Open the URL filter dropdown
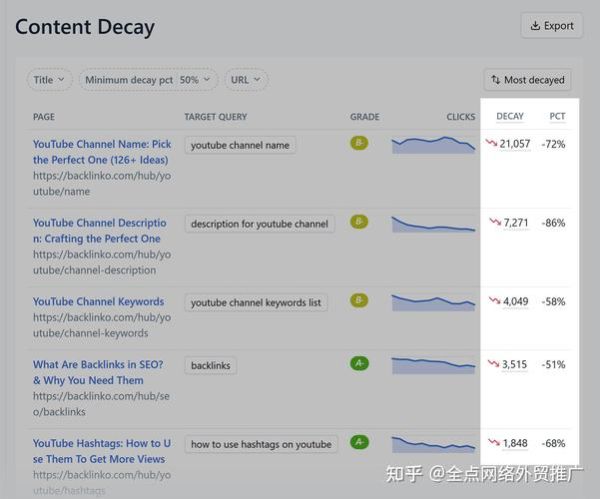Viewport: 600px width, 499px height. pos(245,79)
